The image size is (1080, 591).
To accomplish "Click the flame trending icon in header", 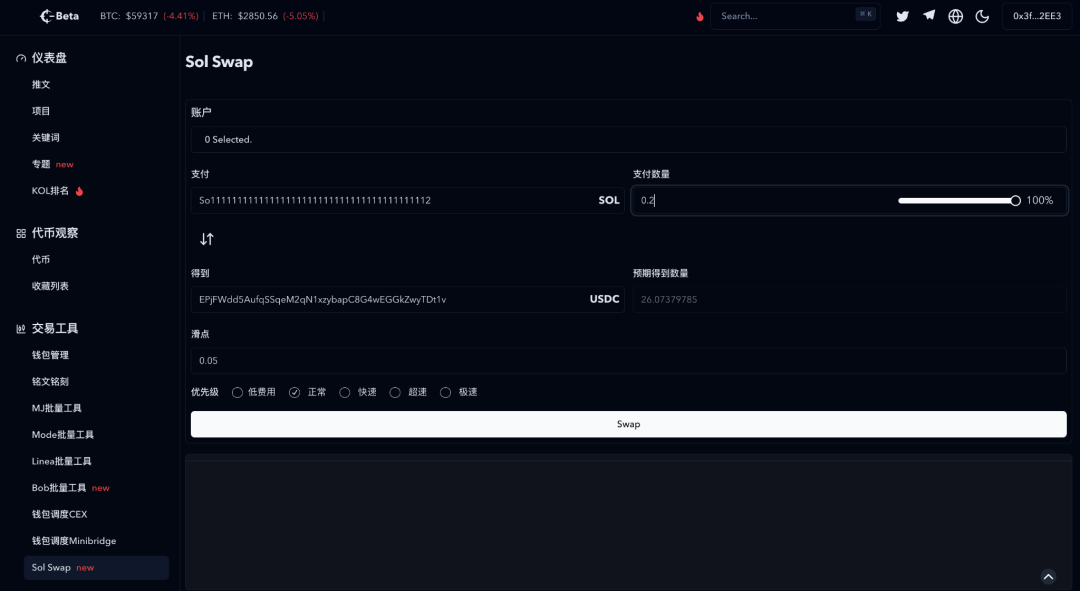I will (x=699, y=16).
